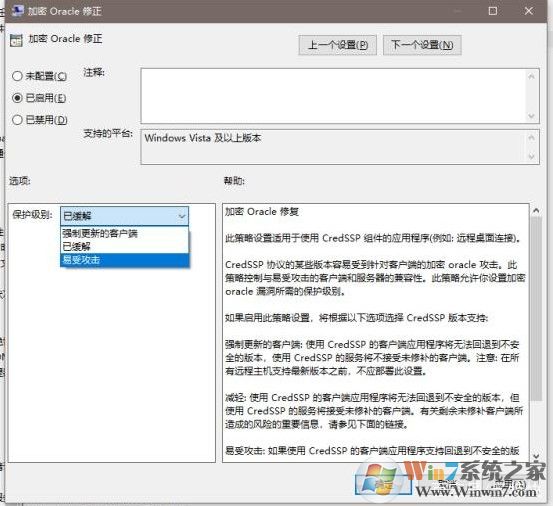Click the help paragraph starting 此策略设置适用于

(373, 238)
